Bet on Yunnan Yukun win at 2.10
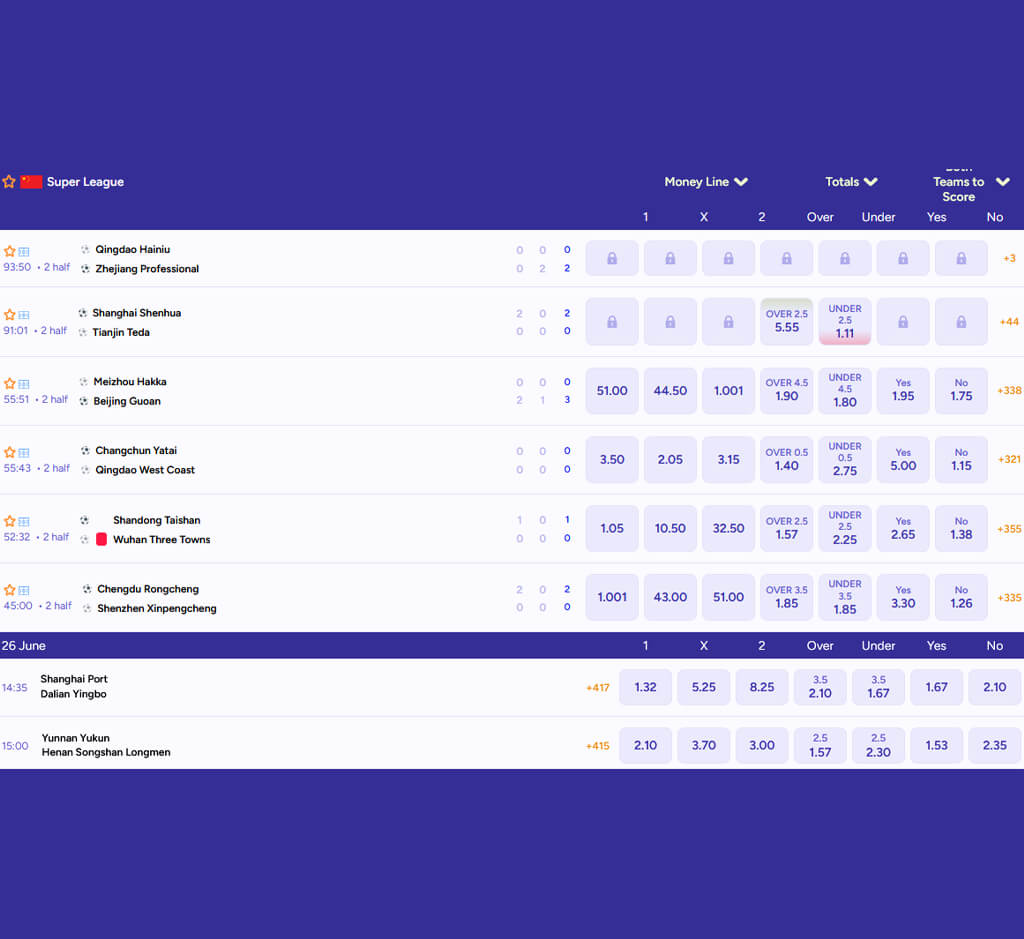Viewport: 1024px width, 939px height. pyautogui.click(x=645, y=745)
